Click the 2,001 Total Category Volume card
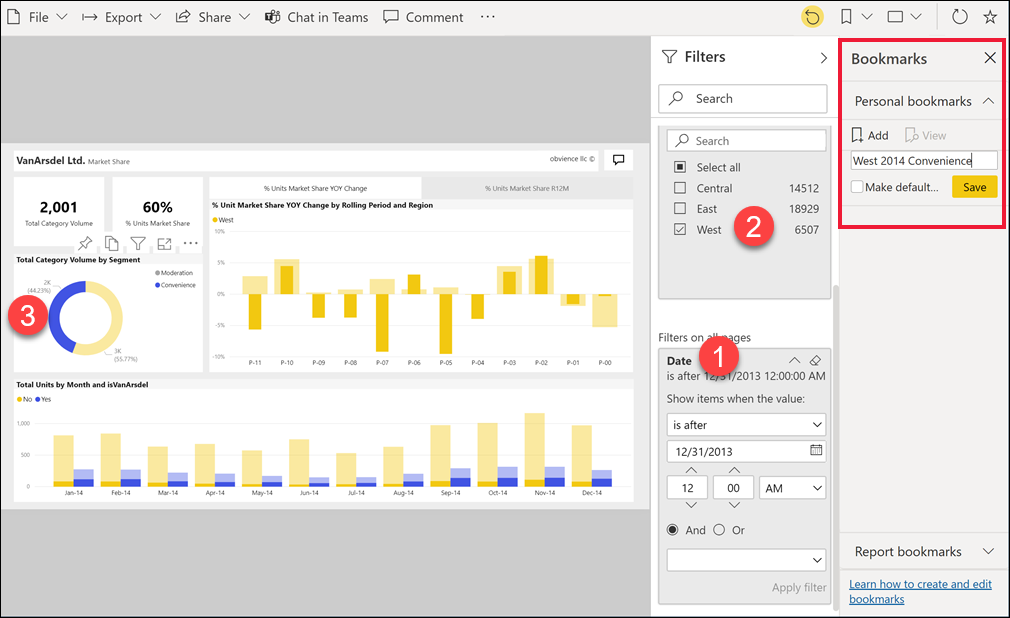 (x=59, y=212)
